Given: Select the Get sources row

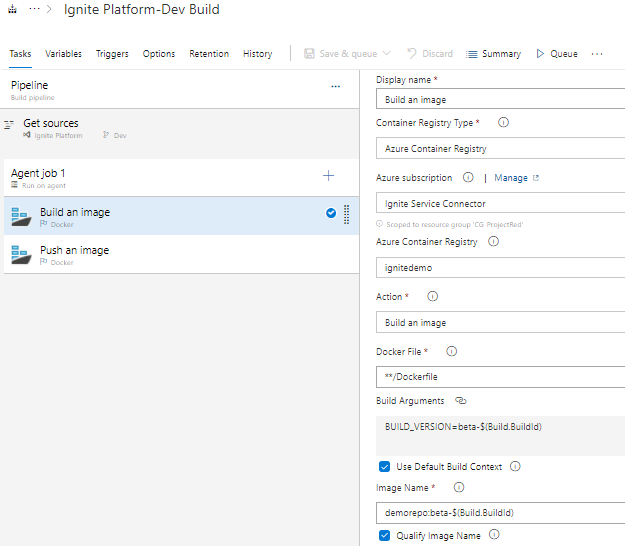Looking at the screenshot, I should pyautogui.click(x=179, y=128).
